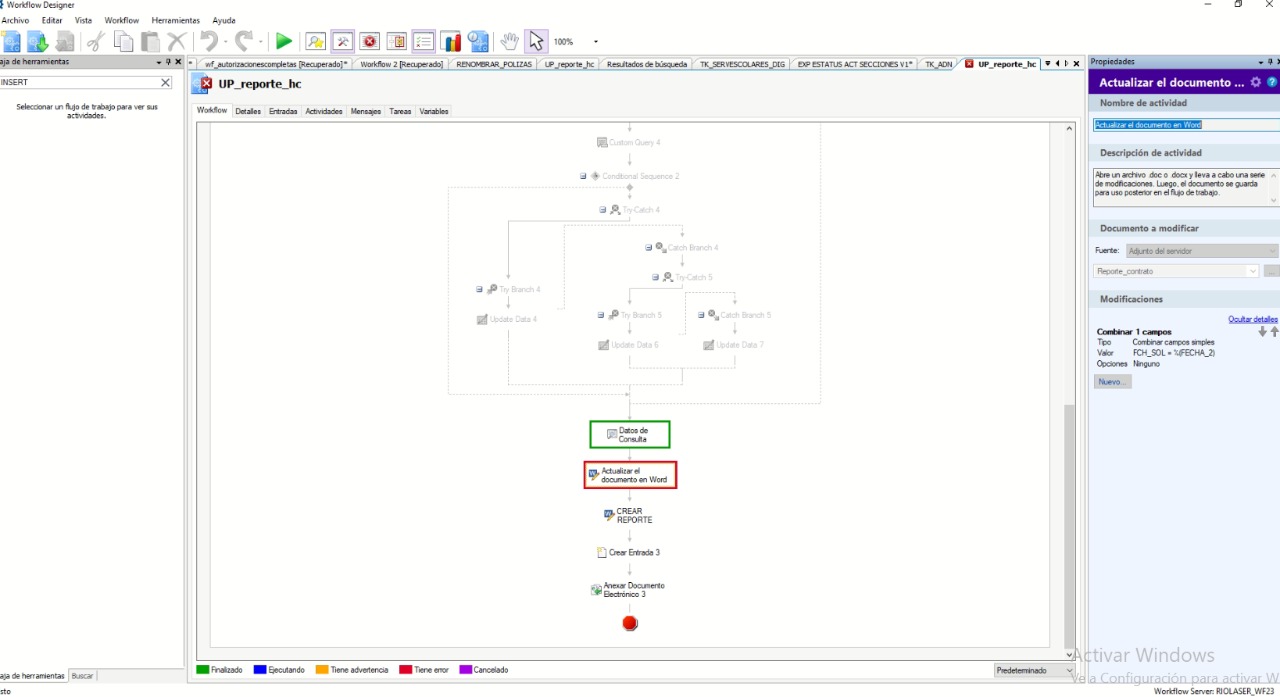1280x697 pixels.
Task: Click the Nuevo... button
Action: [x=1111, y=382]
